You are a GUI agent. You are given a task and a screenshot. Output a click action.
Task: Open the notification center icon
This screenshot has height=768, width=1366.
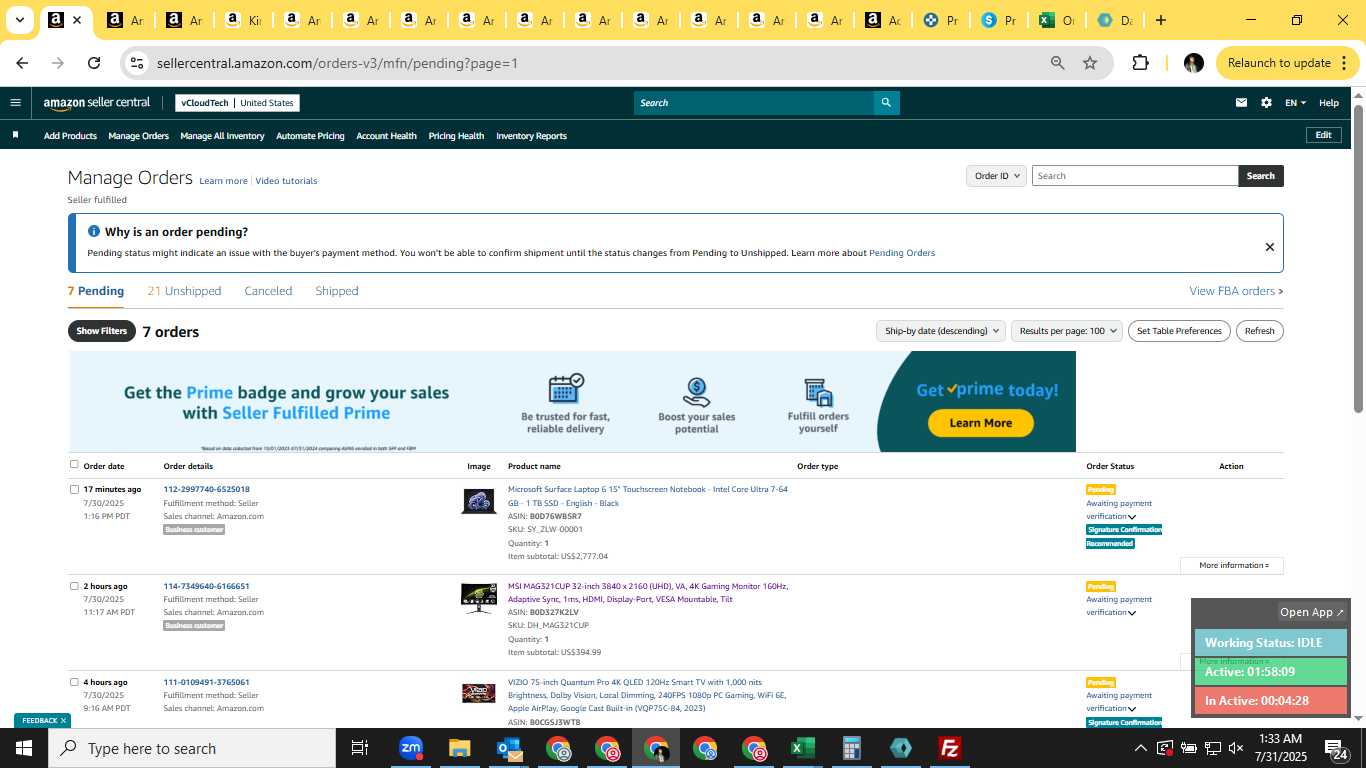pyautogui.click(x=1338, y=748)
